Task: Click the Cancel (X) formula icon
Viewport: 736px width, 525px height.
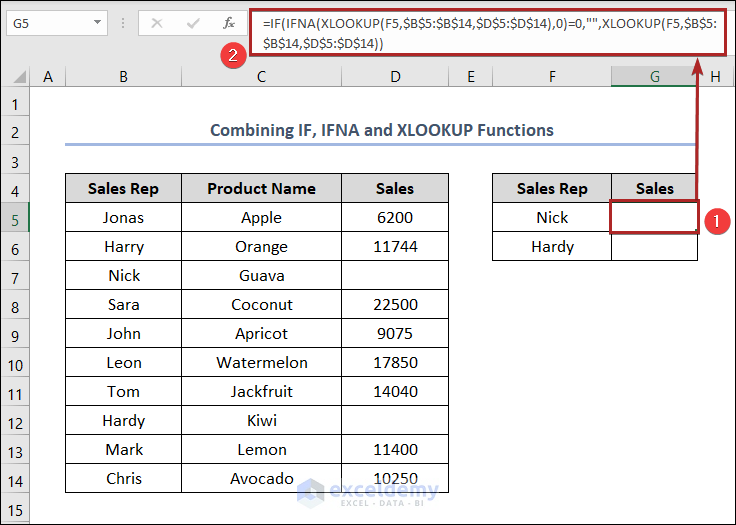Action: click(x=157, y=22)
